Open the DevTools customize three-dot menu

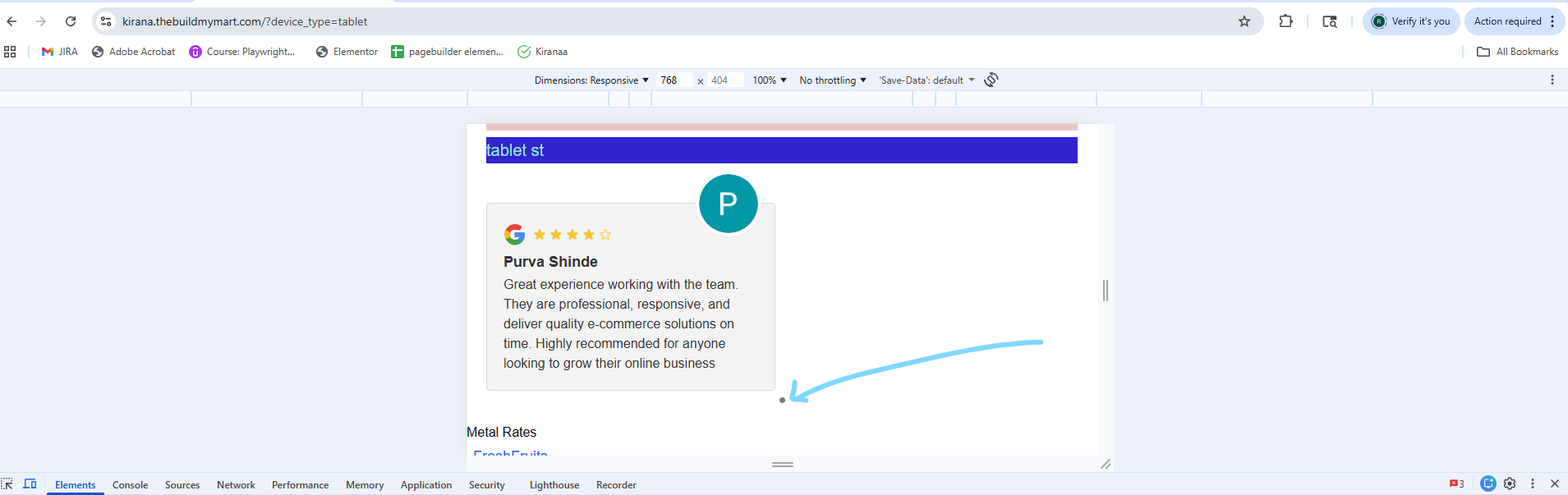[1532, 484]
